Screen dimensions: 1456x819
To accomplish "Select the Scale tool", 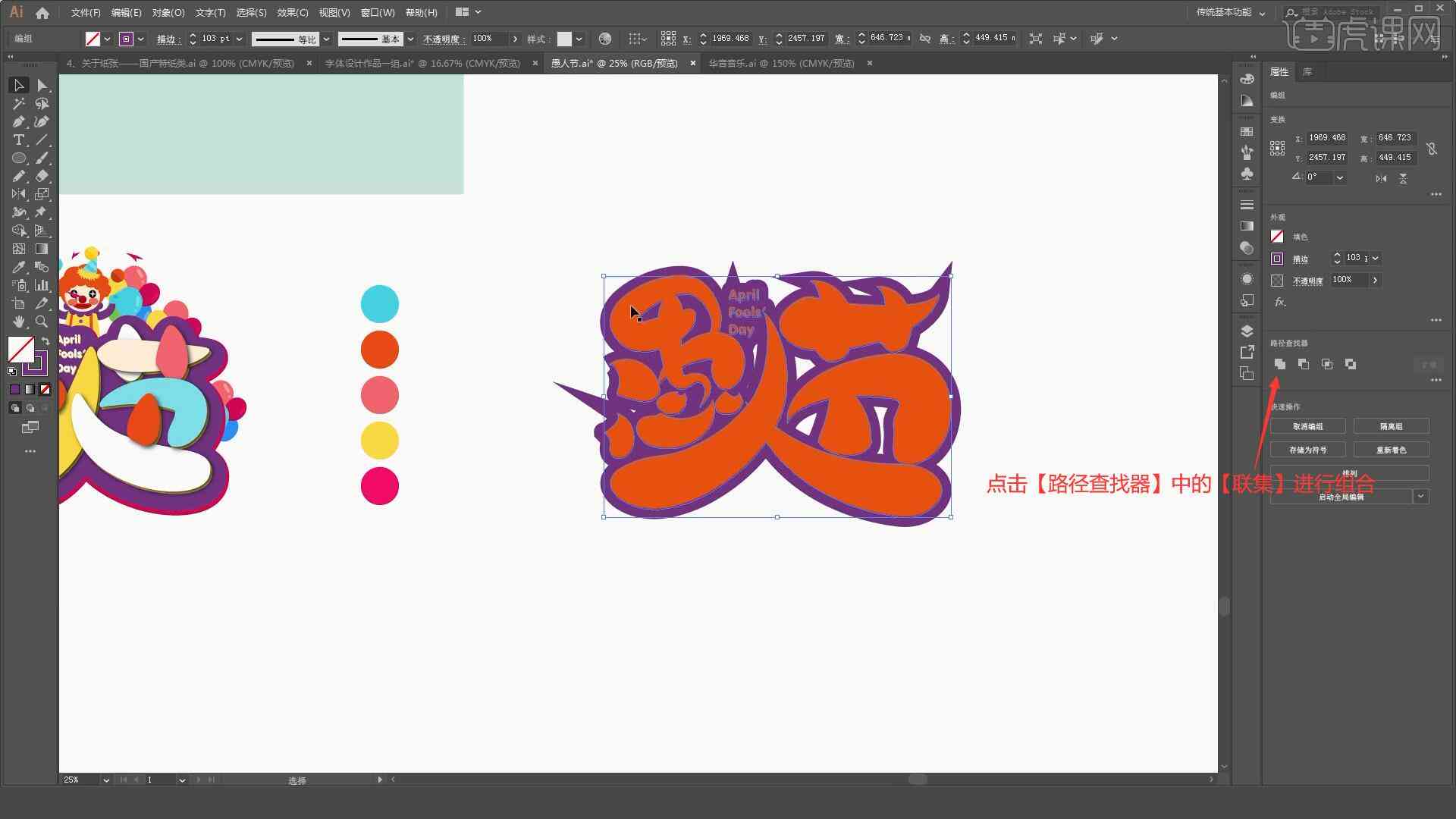I will [42, 195].
